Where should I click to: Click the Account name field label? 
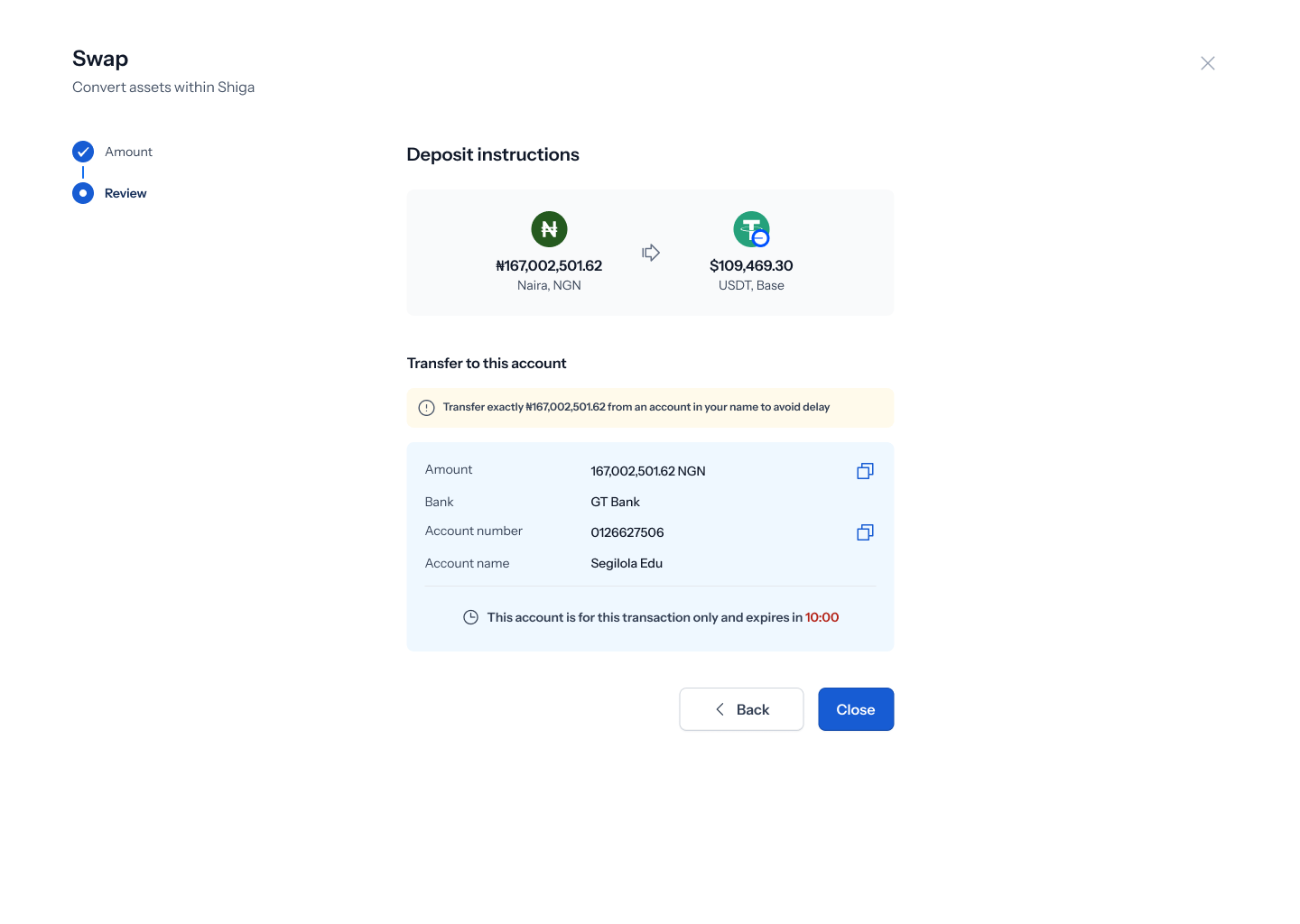click(x=467, y=563)
